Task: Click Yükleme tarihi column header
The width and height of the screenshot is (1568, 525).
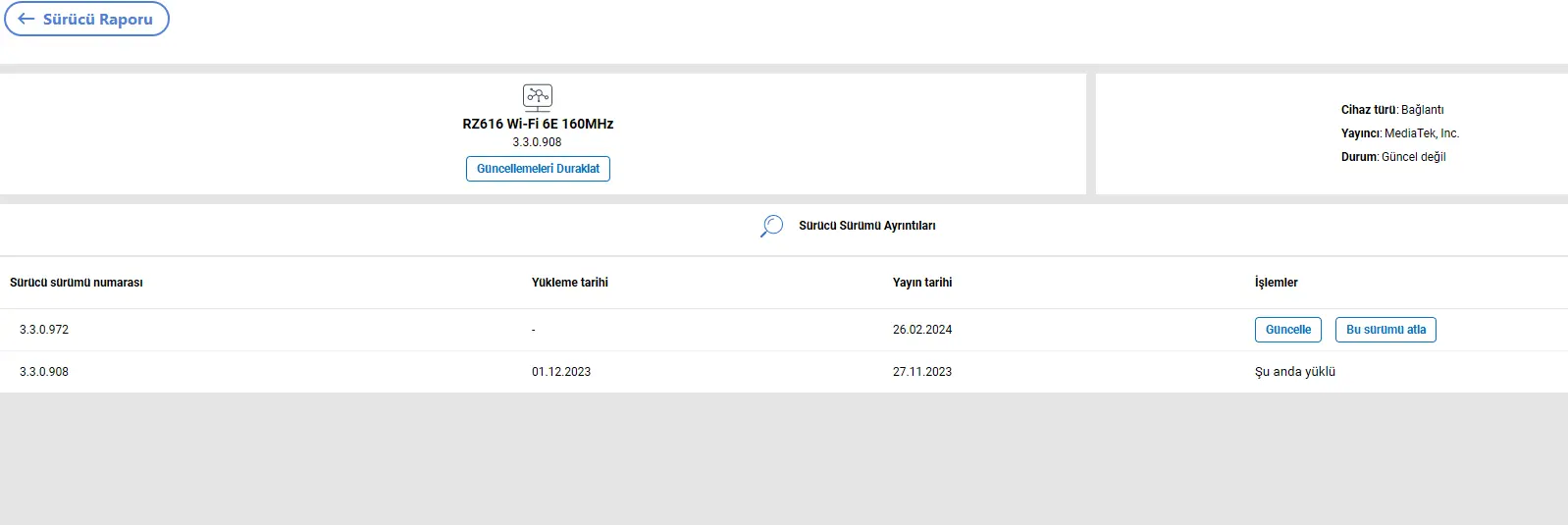Action: [x=570, y=283]
